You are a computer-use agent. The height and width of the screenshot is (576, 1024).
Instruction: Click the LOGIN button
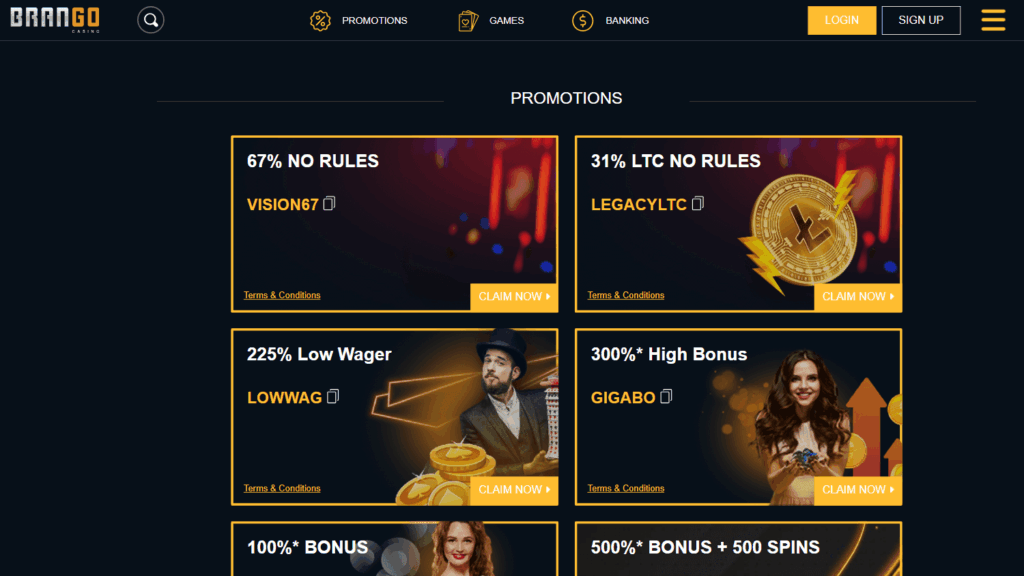click(842, 20)
